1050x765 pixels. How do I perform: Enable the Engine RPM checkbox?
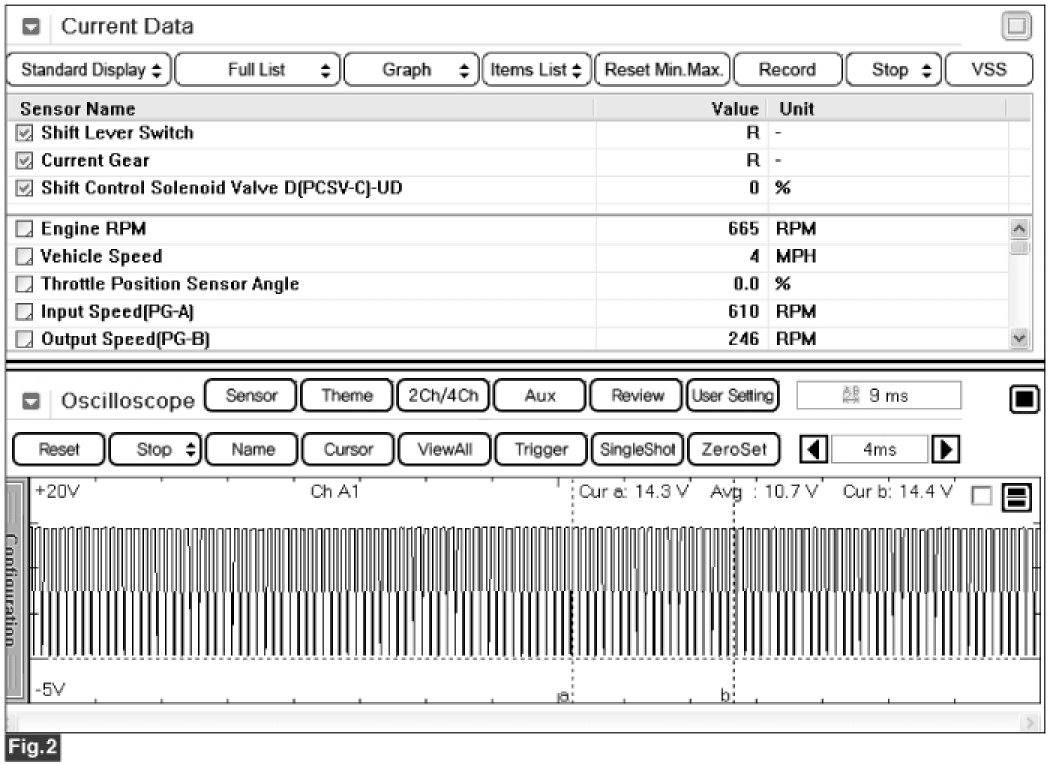tap(25, 229)
